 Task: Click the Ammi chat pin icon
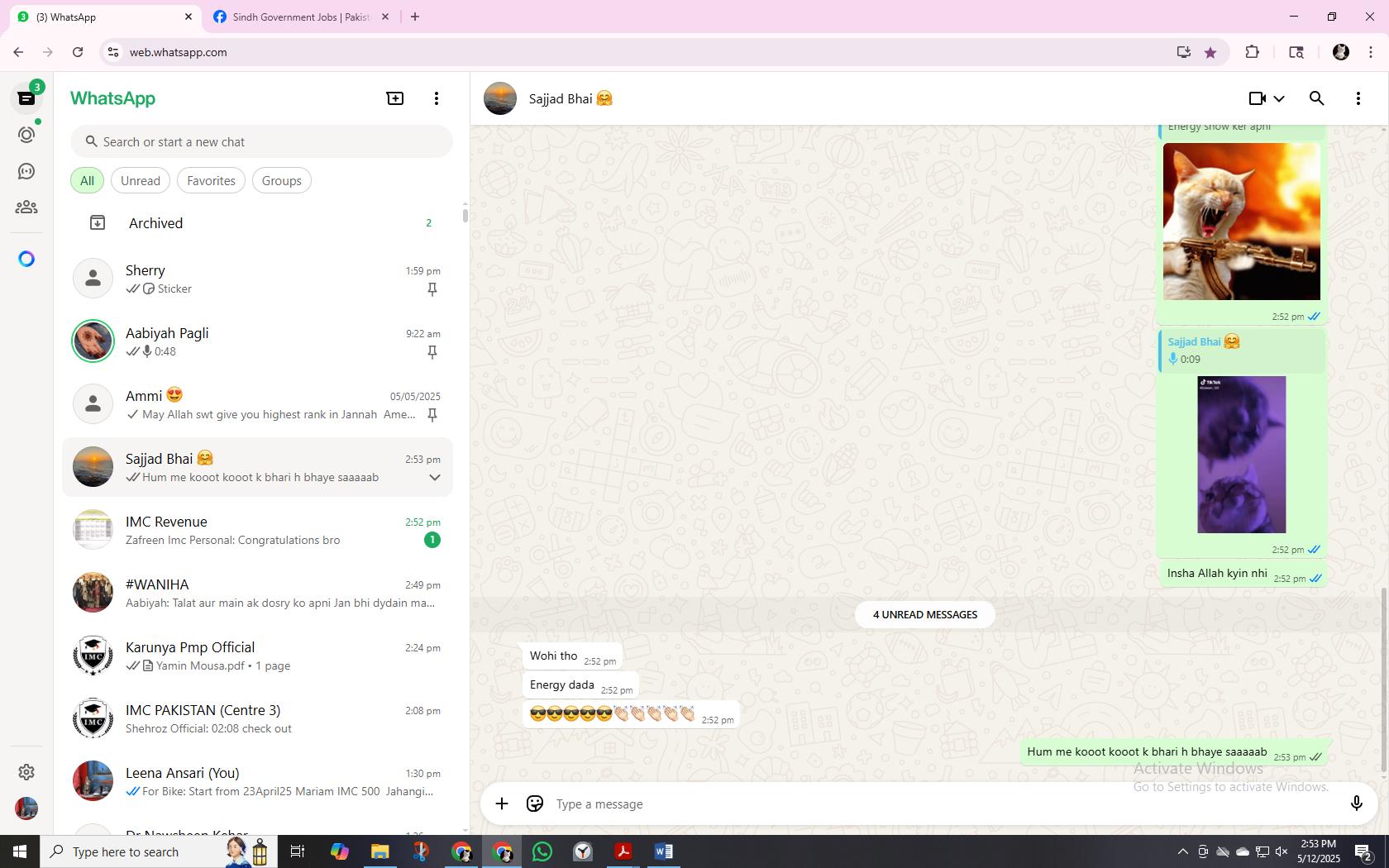[432, 415]
